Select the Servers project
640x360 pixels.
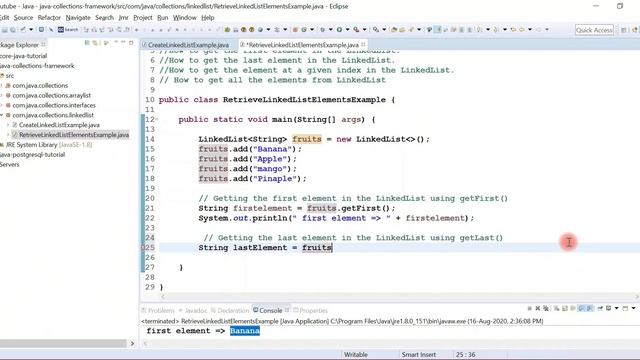(x=10, y=164)
